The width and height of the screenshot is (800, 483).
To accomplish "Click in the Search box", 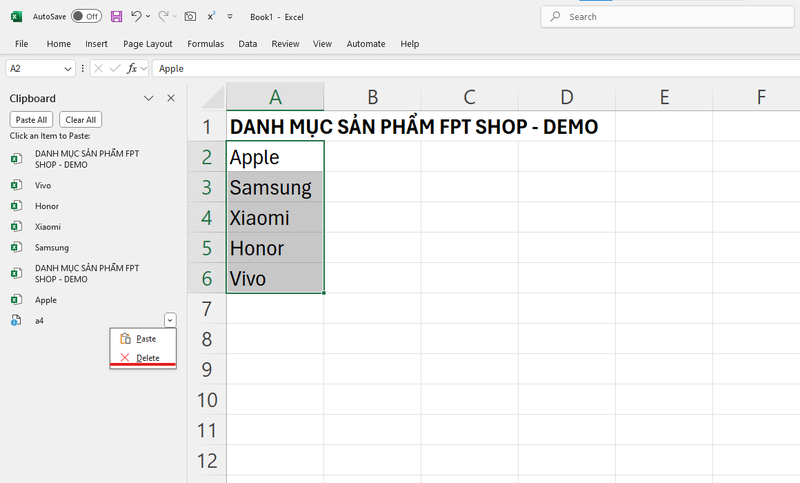I will coord(667,17).
